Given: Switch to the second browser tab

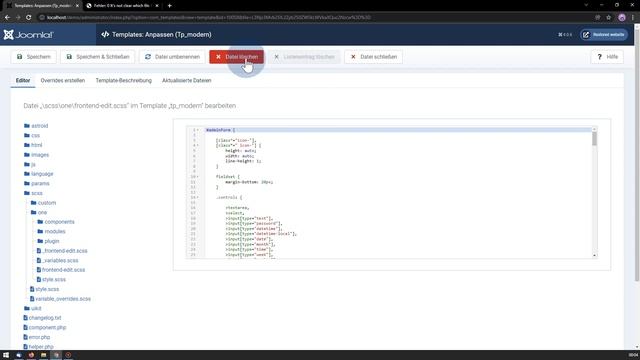Looking at the screenshot, I should (x=122, y=6).
